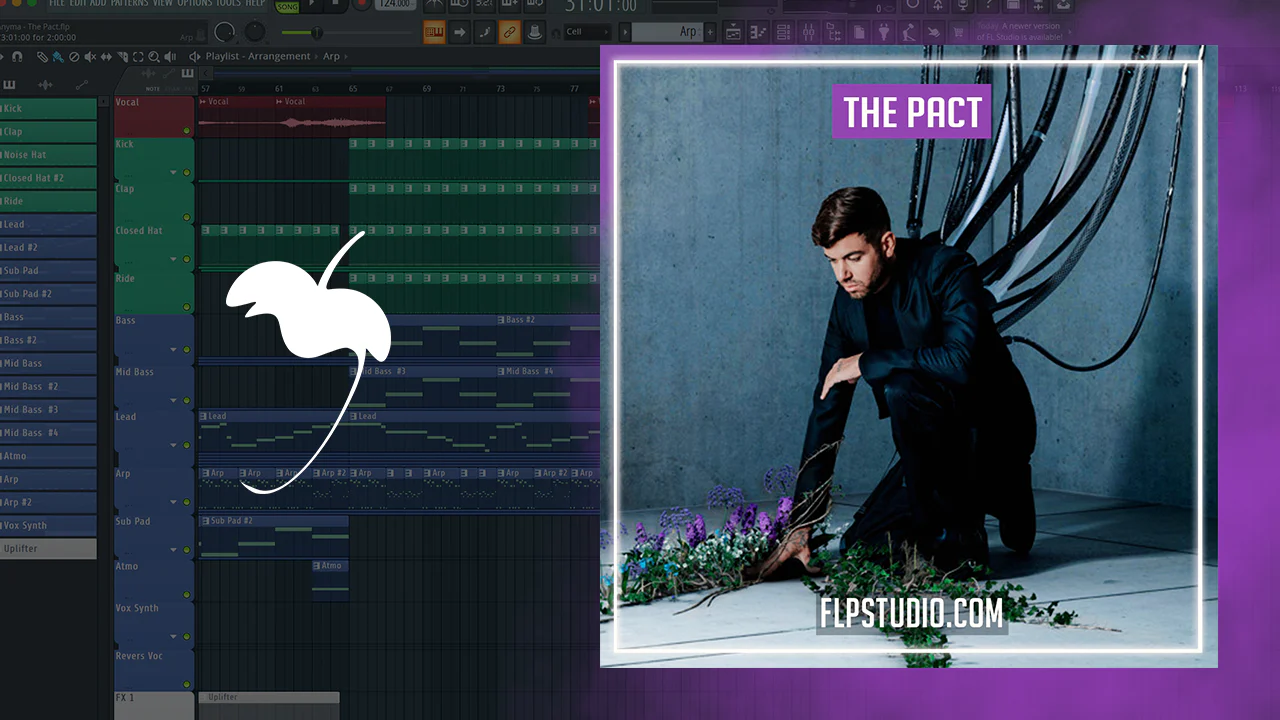Screen dimensions: 1280x720
Task: Expand the Sub Pad track arrow
Action: tap(173, 550)
